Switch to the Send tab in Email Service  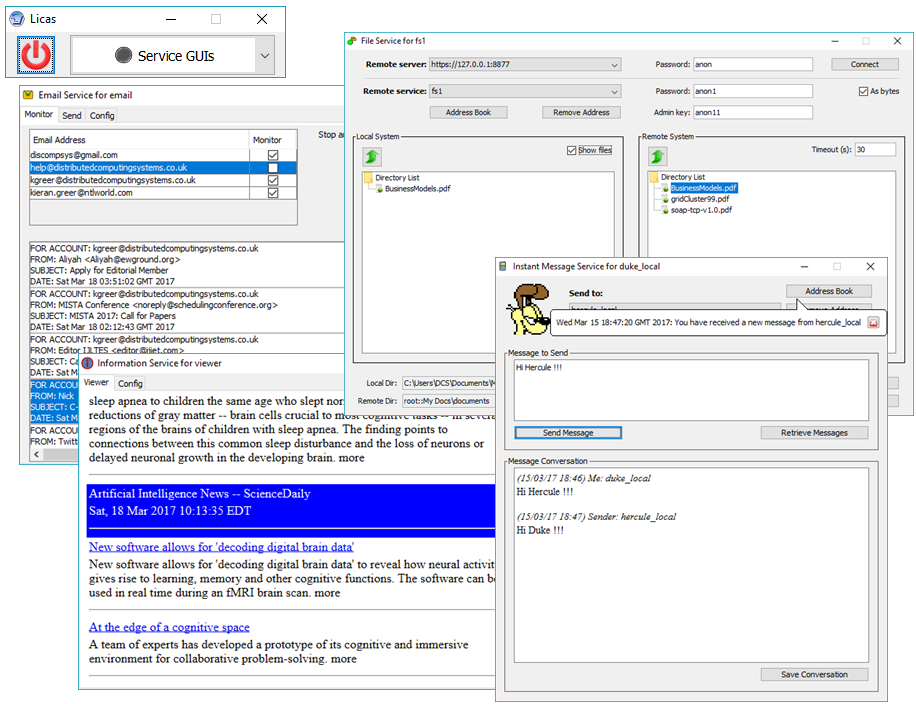pyautogui.click(x=71, y=114)
